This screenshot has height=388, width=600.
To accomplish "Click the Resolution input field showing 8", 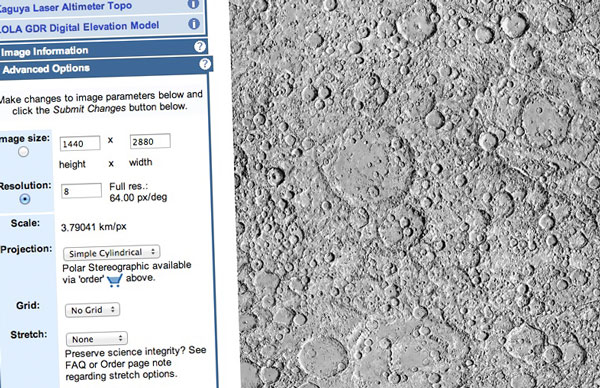I will [x=82, y=191].
